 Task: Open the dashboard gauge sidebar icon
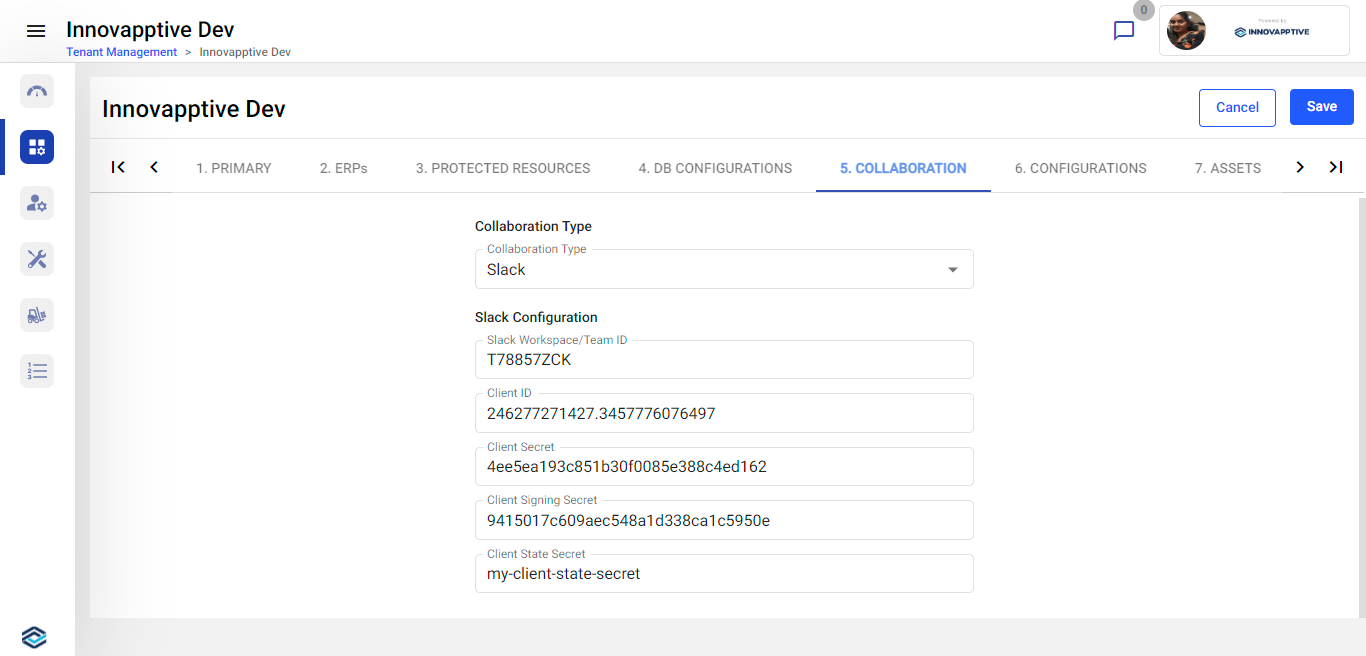coord(37,91)
